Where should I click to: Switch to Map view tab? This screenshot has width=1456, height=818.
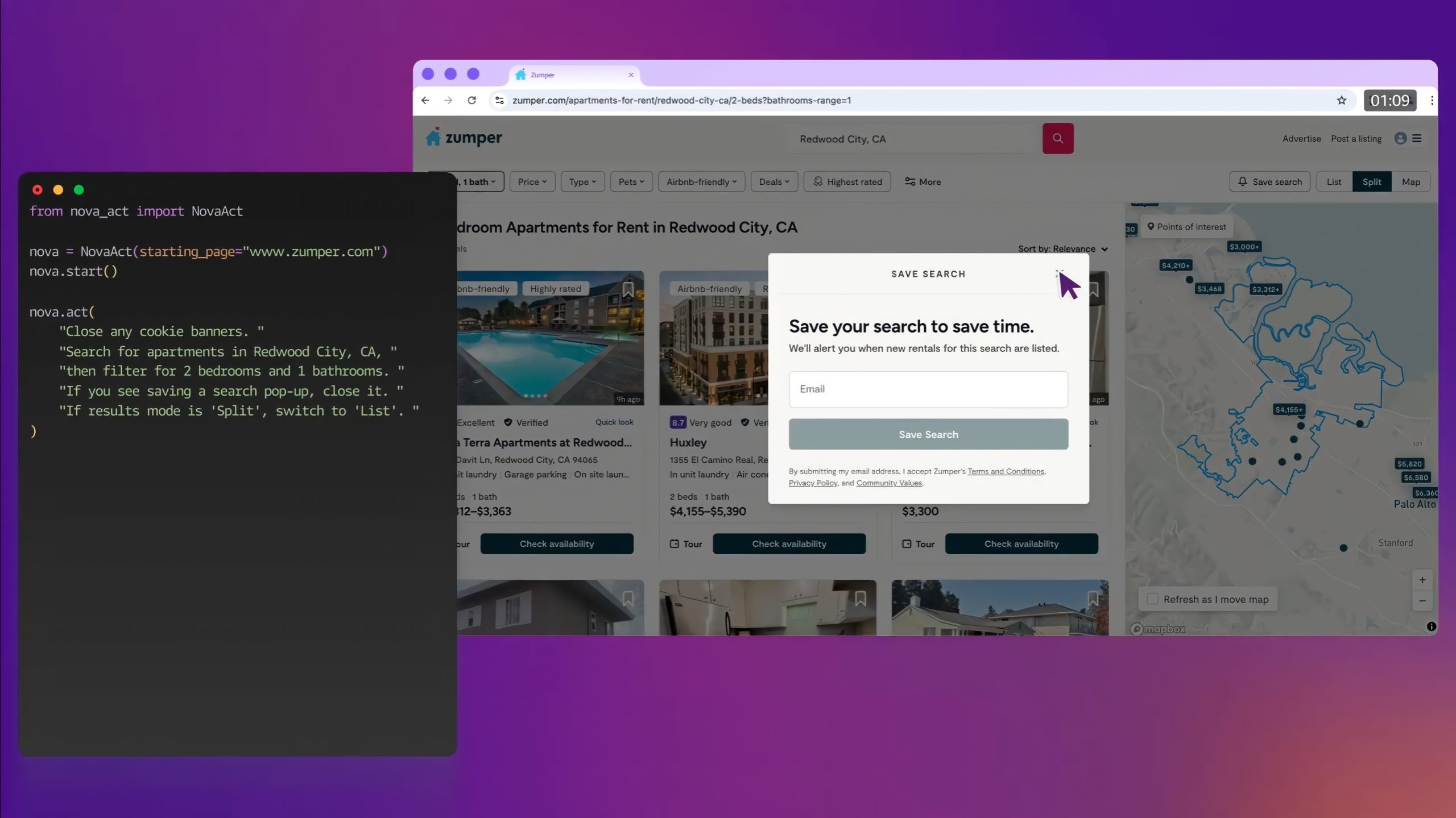[x=1410, y=181]
